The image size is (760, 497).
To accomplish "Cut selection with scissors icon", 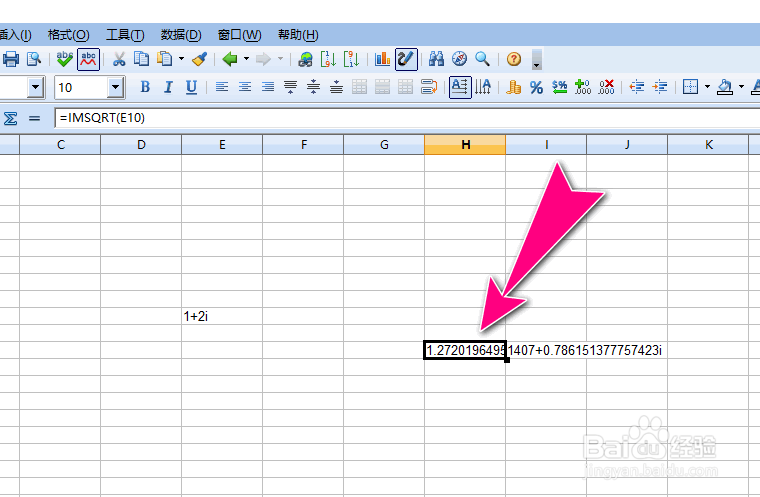I will (119, 59).
